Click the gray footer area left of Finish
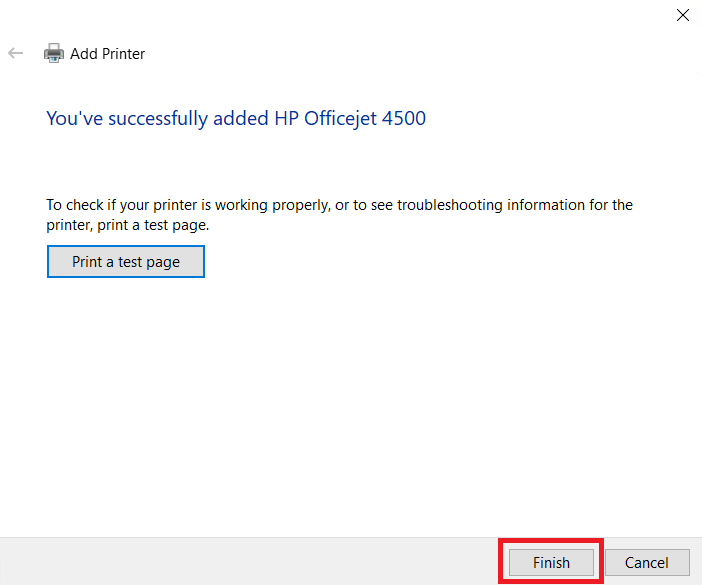Screen dimensions: 702x585 coord(250,561)
